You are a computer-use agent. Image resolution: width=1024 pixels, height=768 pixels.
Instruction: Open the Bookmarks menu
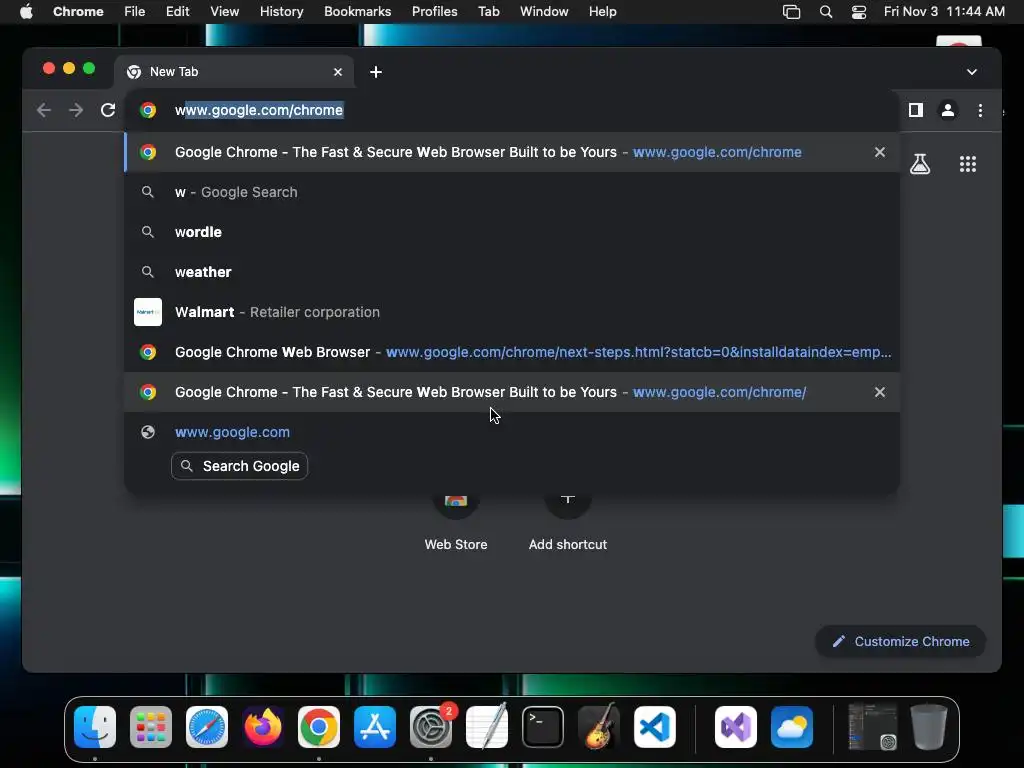pyautogui.click(x=357, y=12)
